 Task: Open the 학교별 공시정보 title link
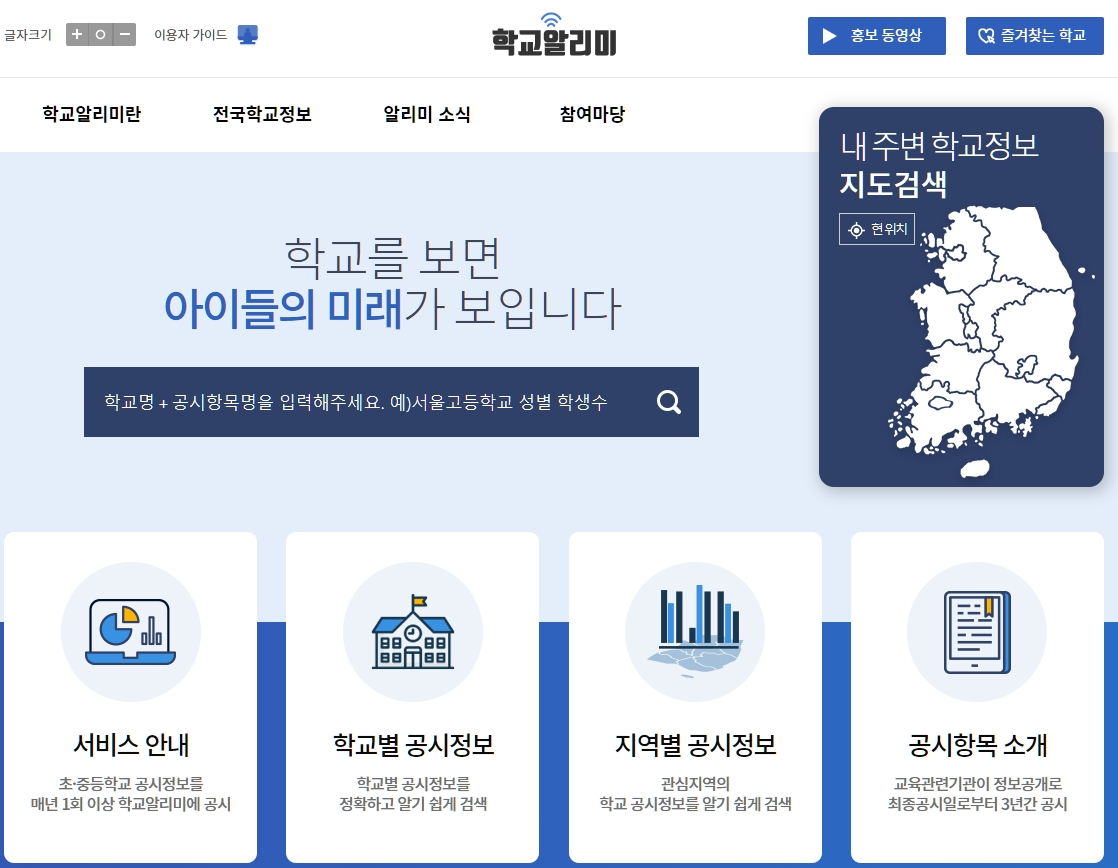(414, 745)
